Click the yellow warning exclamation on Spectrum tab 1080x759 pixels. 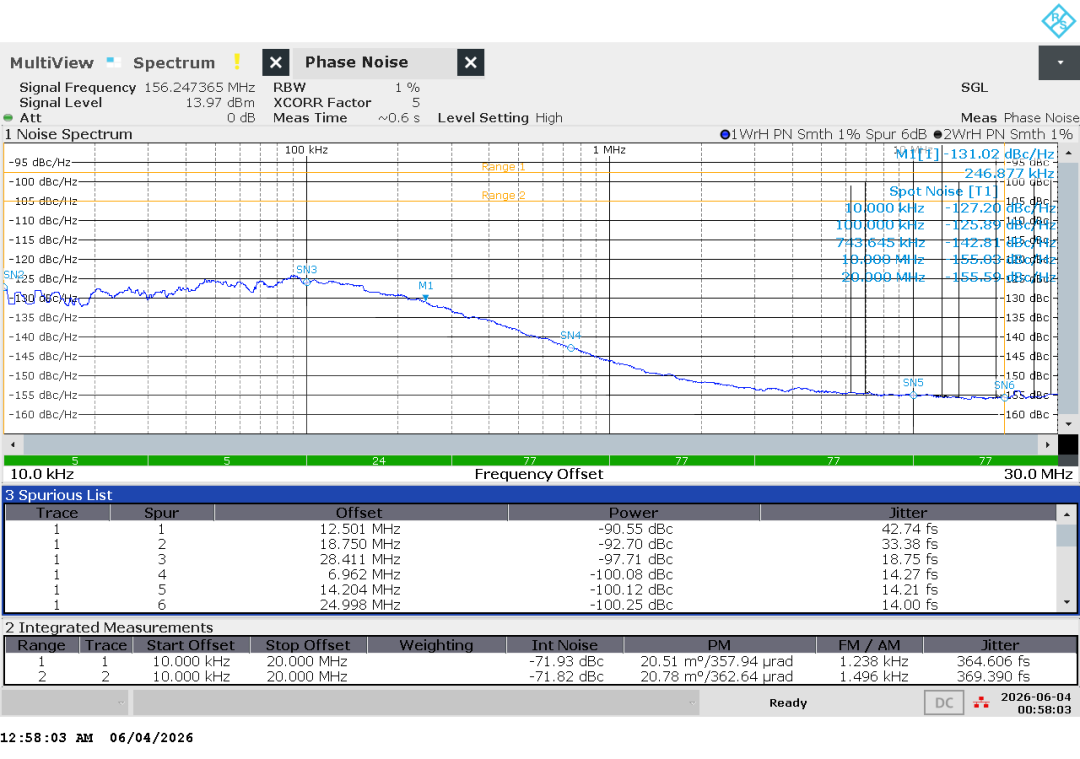tap(236, 62)
